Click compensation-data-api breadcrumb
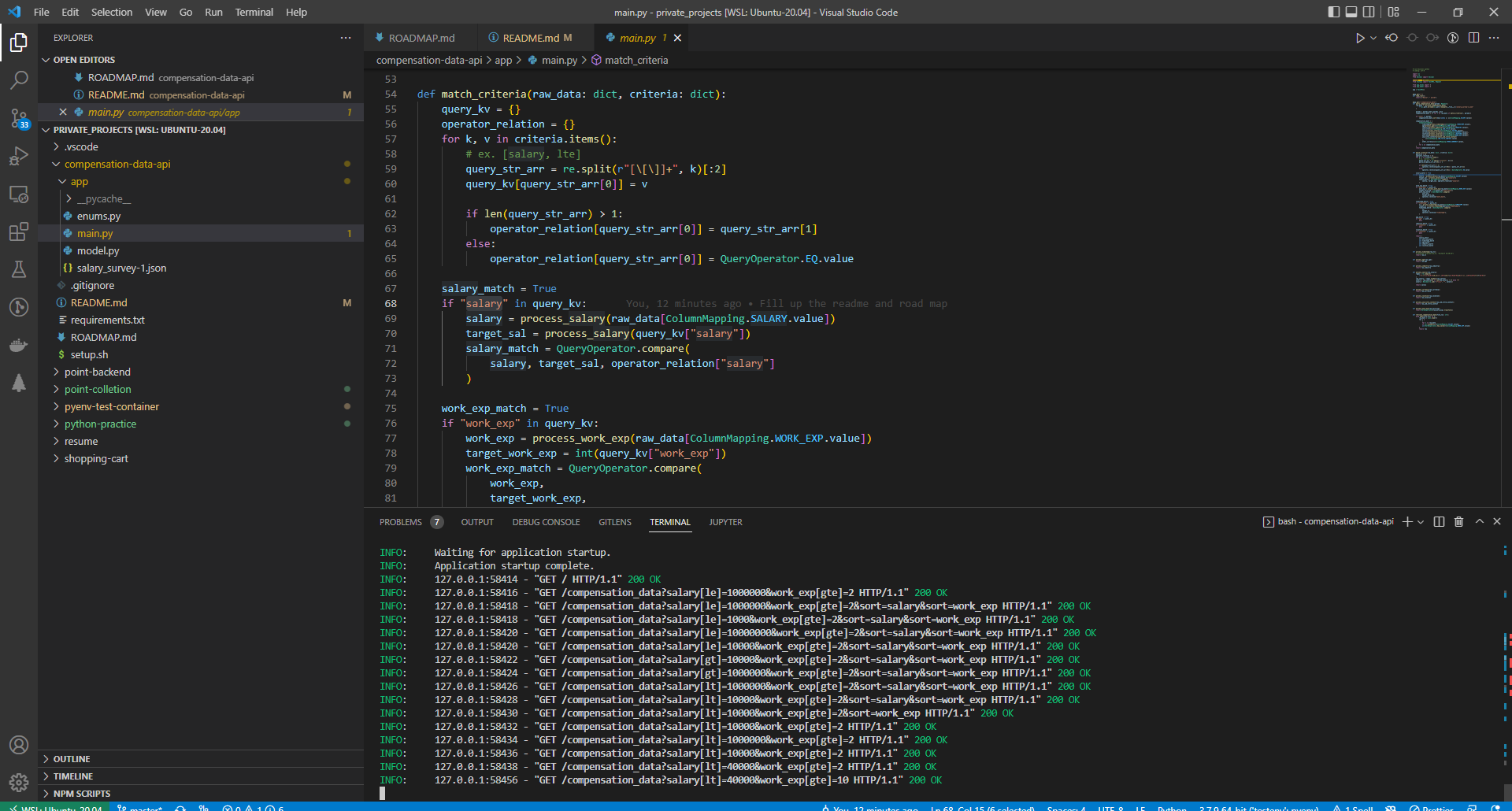Viewport: 1512px width, 811px height. (x=429, y=60)
